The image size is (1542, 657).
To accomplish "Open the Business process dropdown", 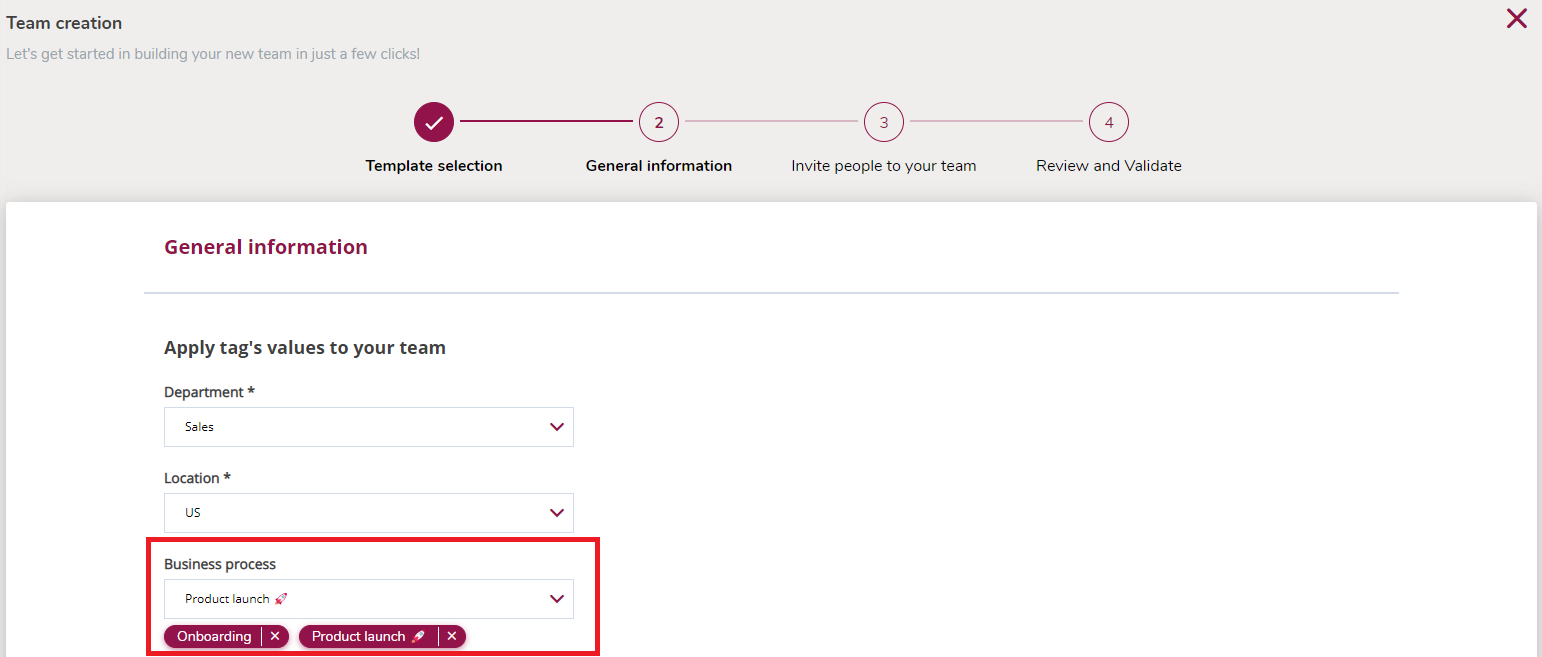I will 369,599.
